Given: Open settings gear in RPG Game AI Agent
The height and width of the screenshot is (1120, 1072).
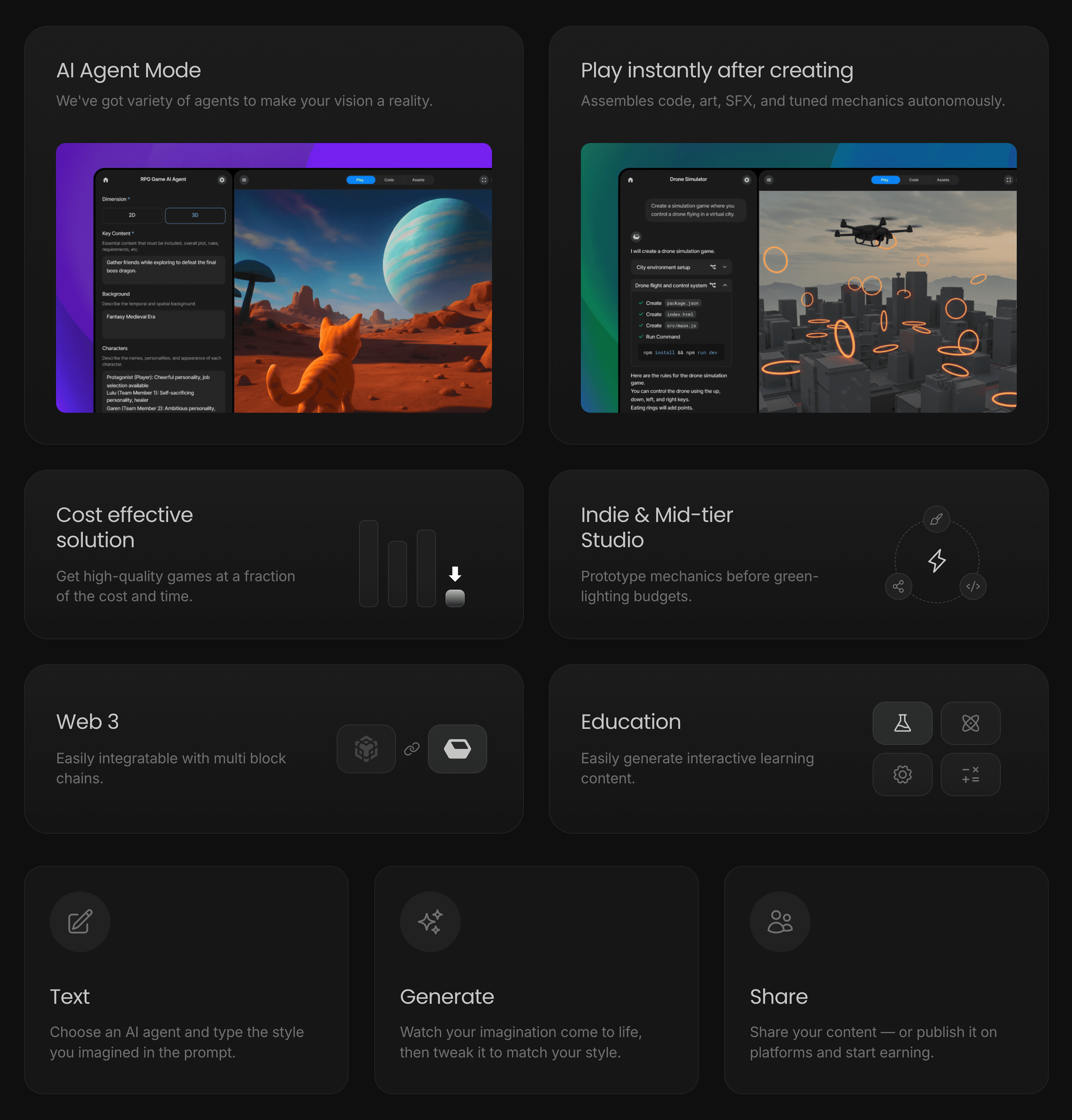Looking at the screenshot, I should click(222, 180).
